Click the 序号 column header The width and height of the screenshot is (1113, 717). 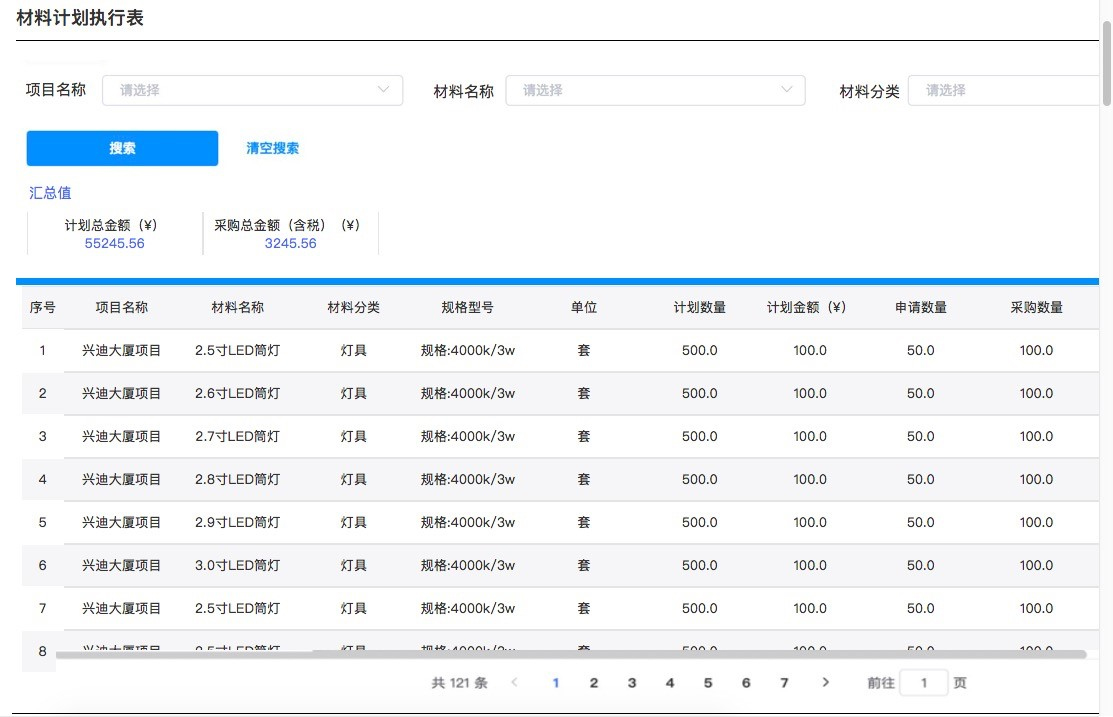43,307
